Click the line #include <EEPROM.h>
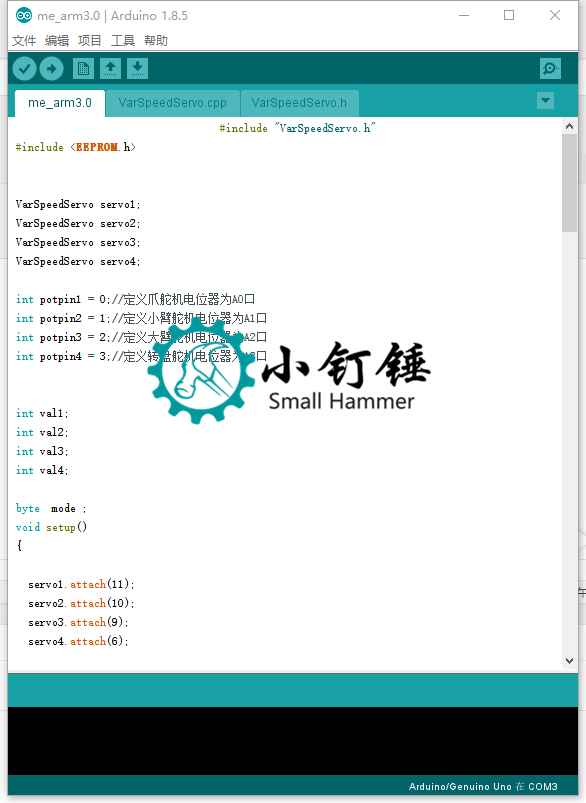This screenshot has width=586, height=803. tap(76, 147)
